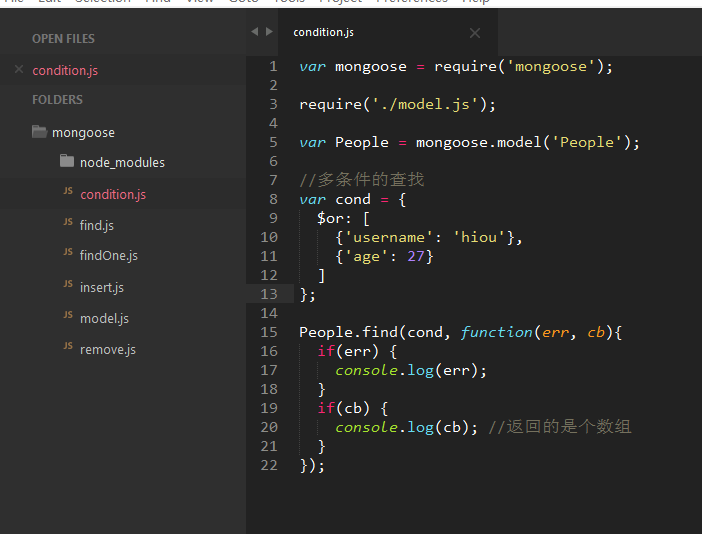The width and height of the screenshot is (702, 534).
Task: Go to previous tab with left arrow
Action: [255, 31]
